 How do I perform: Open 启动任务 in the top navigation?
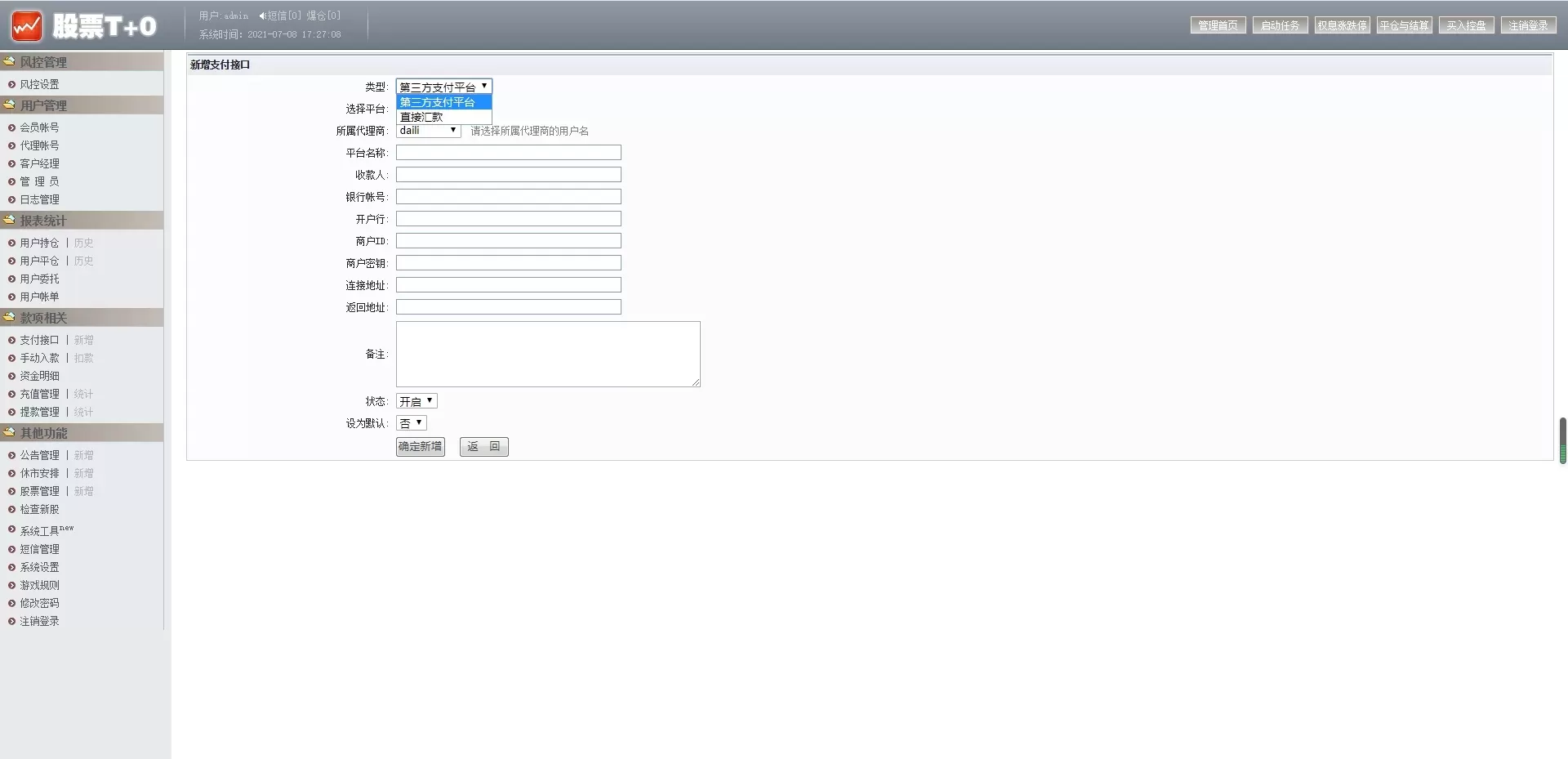[1280, 25]
